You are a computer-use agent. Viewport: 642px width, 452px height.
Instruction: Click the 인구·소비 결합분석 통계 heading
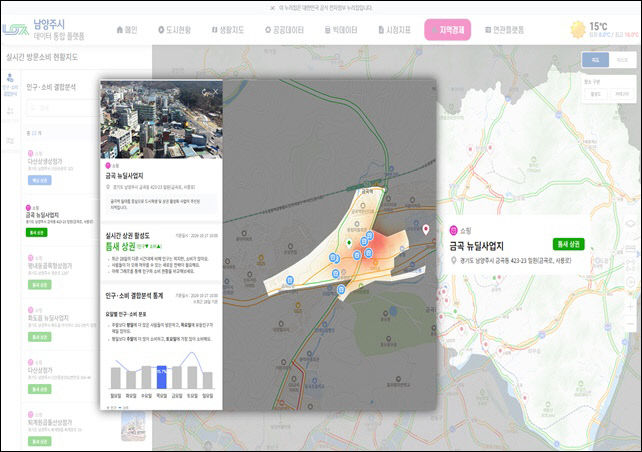click(x=134, y=296)
